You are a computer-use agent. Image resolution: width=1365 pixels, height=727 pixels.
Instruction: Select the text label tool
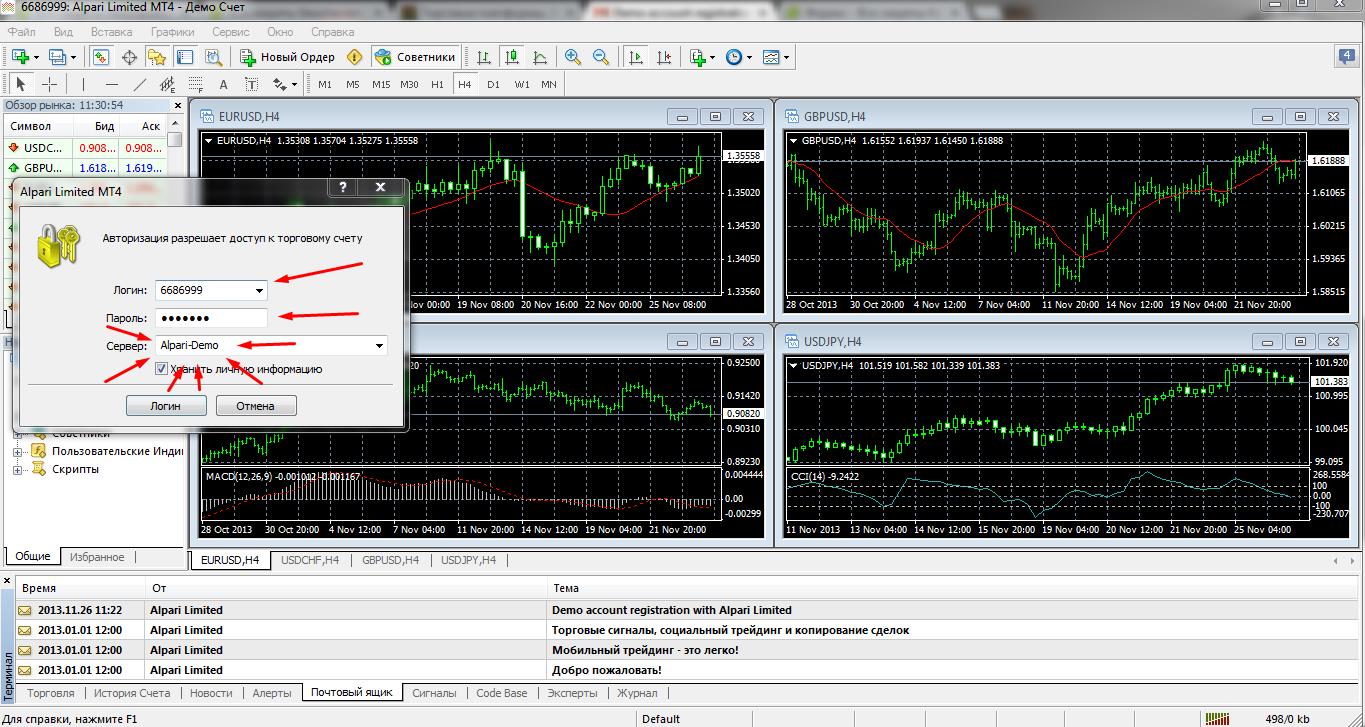coord(251,84)
